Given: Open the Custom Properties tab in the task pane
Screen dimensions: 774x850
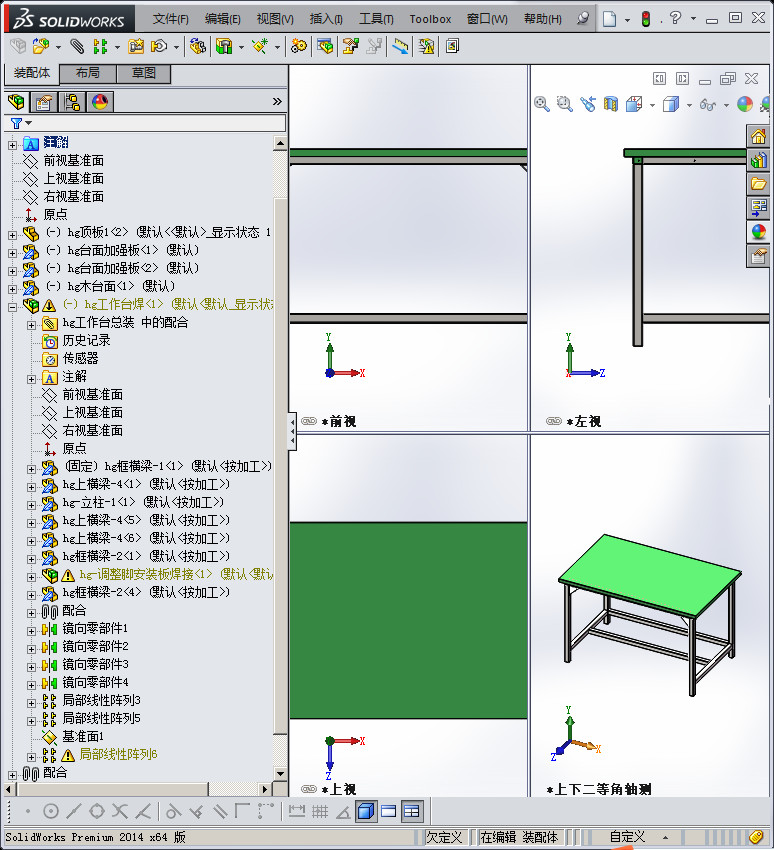Looking at the screenshot, I should [758, 255].
